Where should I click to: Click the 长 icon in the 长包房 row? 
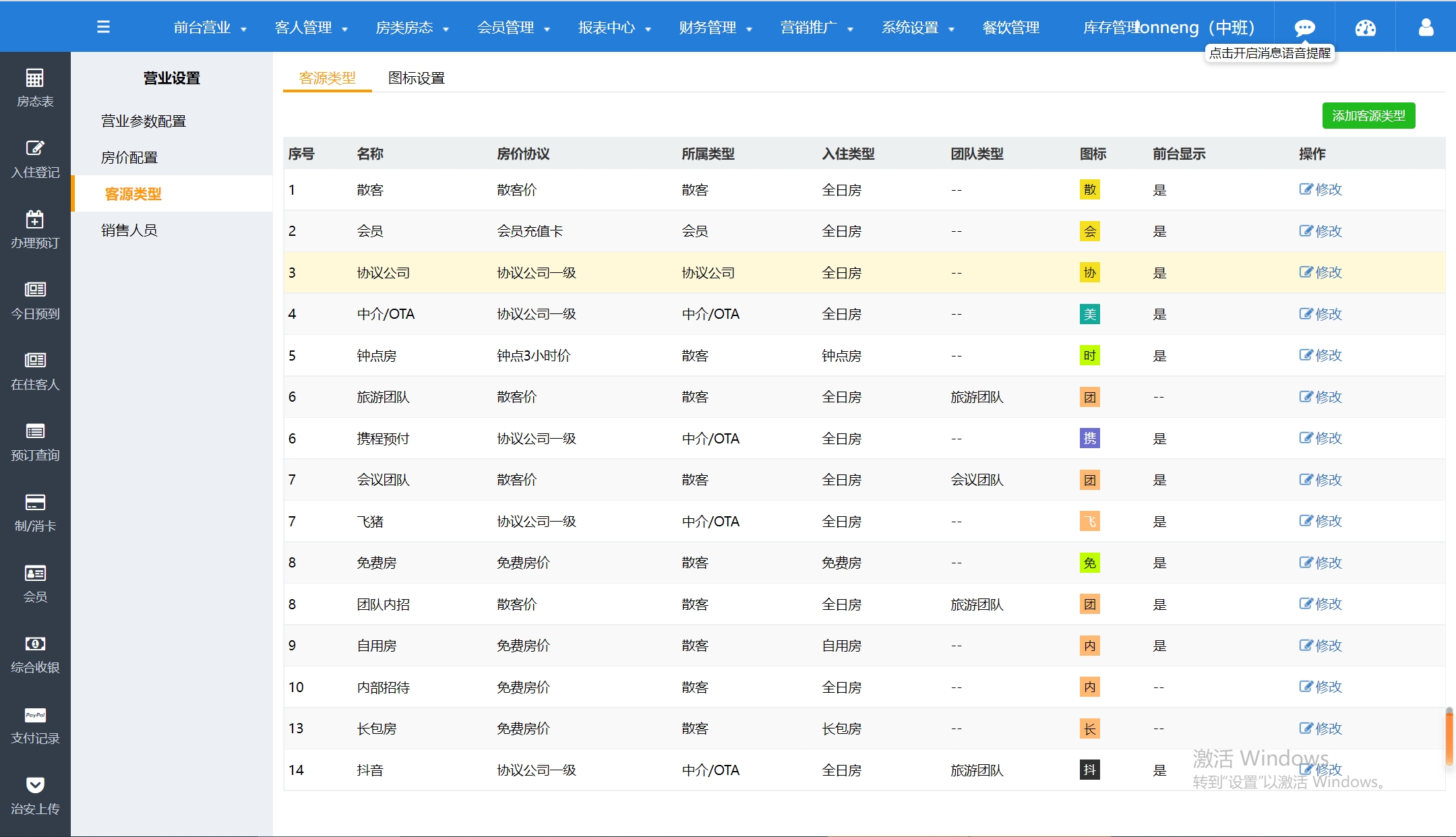[1089, 728]
